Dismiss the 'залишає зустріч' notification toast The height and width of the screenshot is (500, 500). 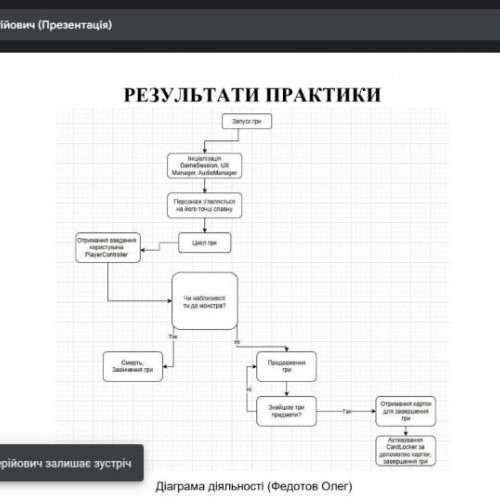[71, 463]
